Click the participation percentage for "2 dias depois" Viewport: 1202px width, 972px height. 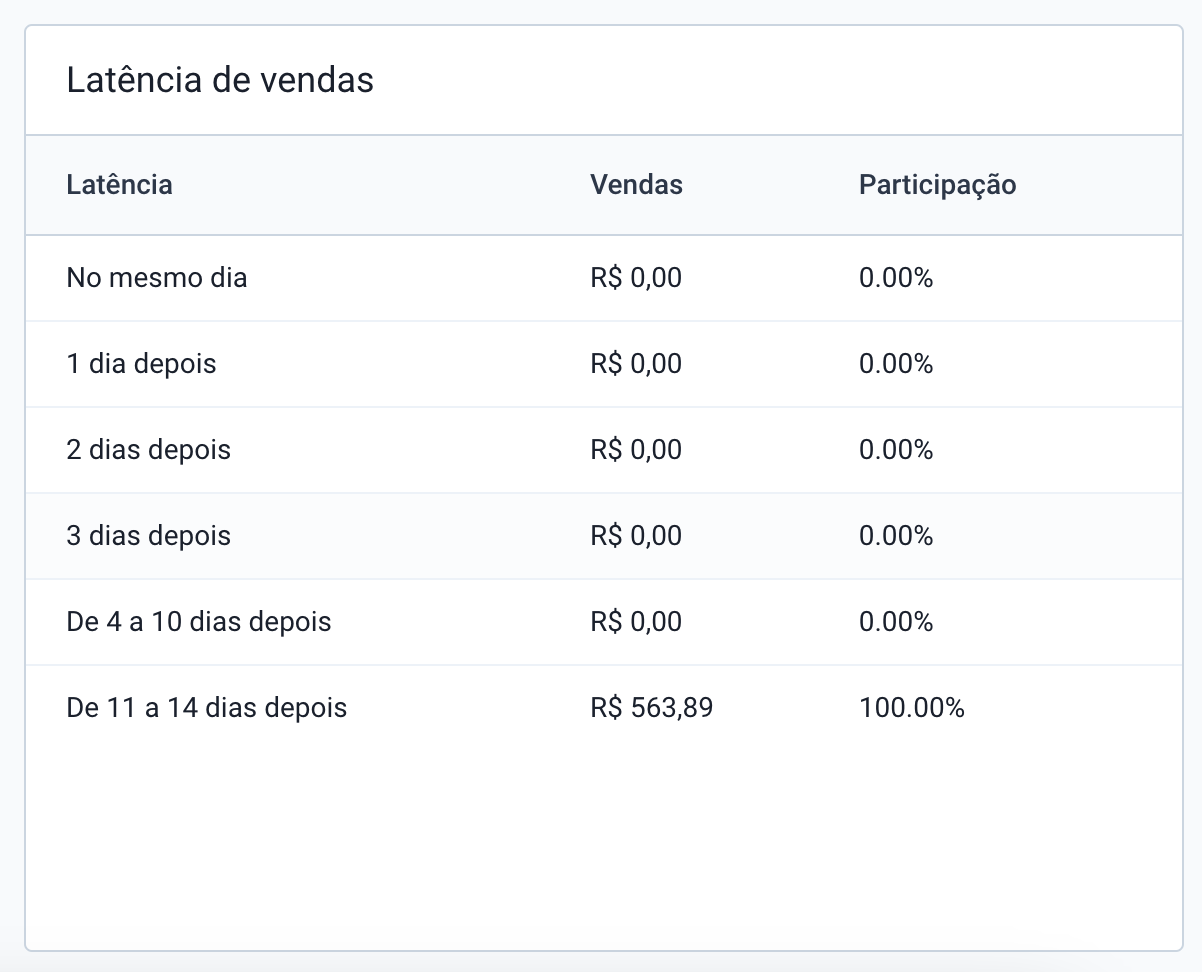[895, 449]
